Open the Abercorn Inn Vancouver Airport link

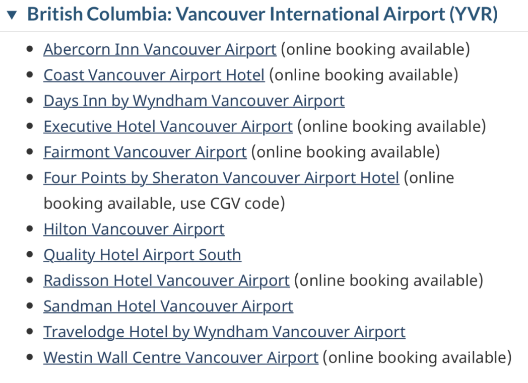[160, 50]
